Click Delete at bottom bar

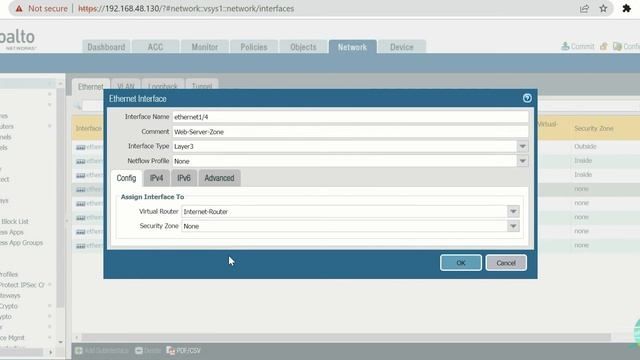(148, 351)
